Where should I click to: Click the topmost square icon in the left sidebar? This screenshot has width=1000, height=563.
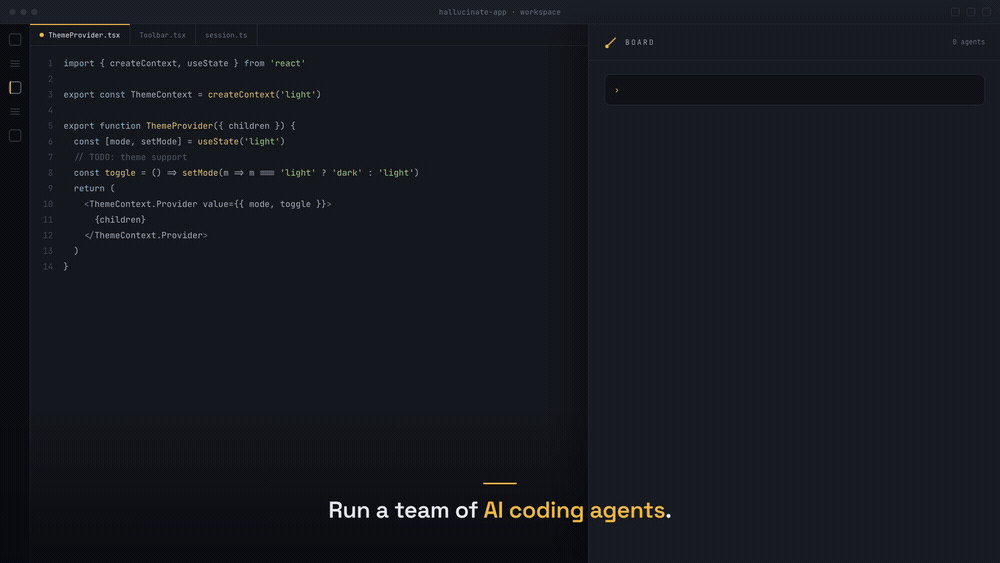[15, 40]
